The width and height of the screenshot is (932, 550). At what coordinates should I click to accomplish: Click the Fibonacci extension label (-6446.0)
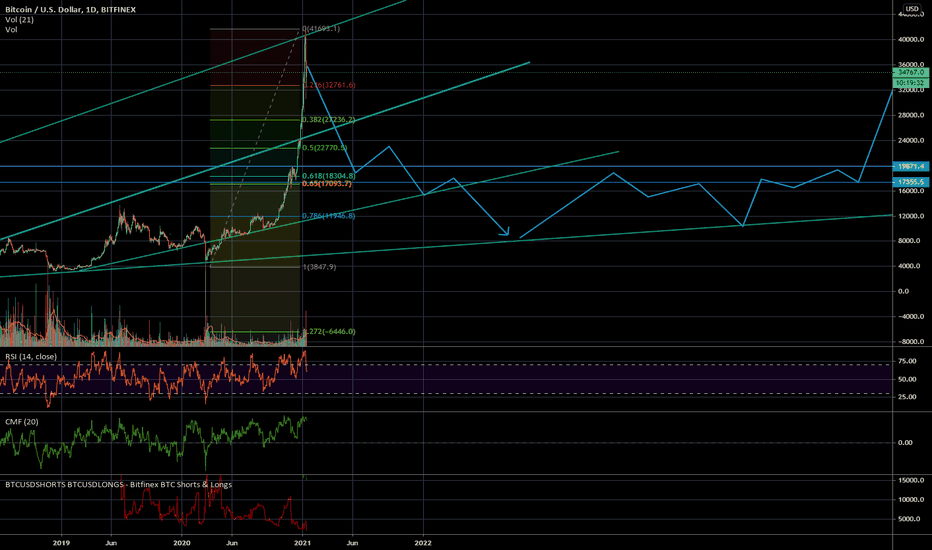[330, 331]
